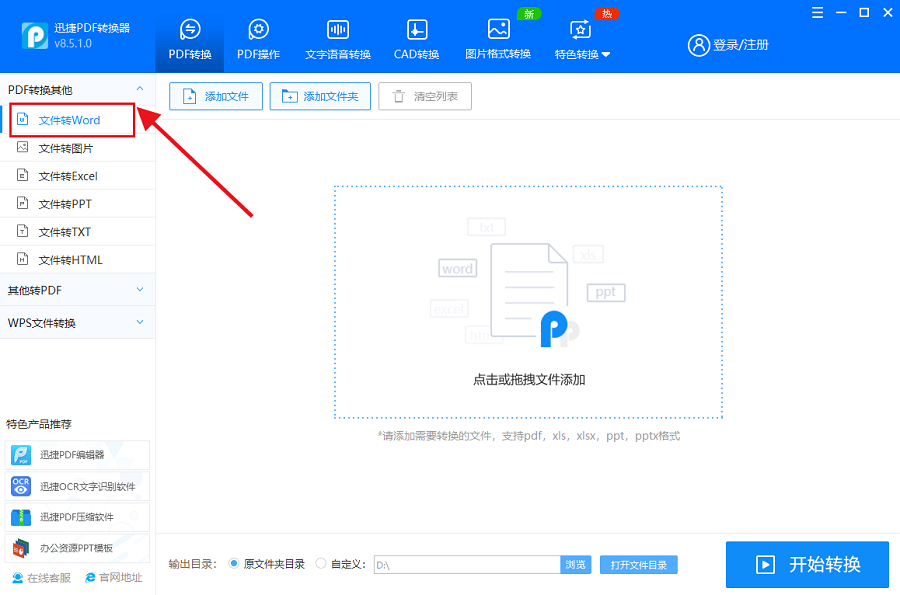Image resolution: width=900 pixels, height=595 pixels.
Task: Select 文件转PPT in sidebar
Action: click(x=77, y=204)
